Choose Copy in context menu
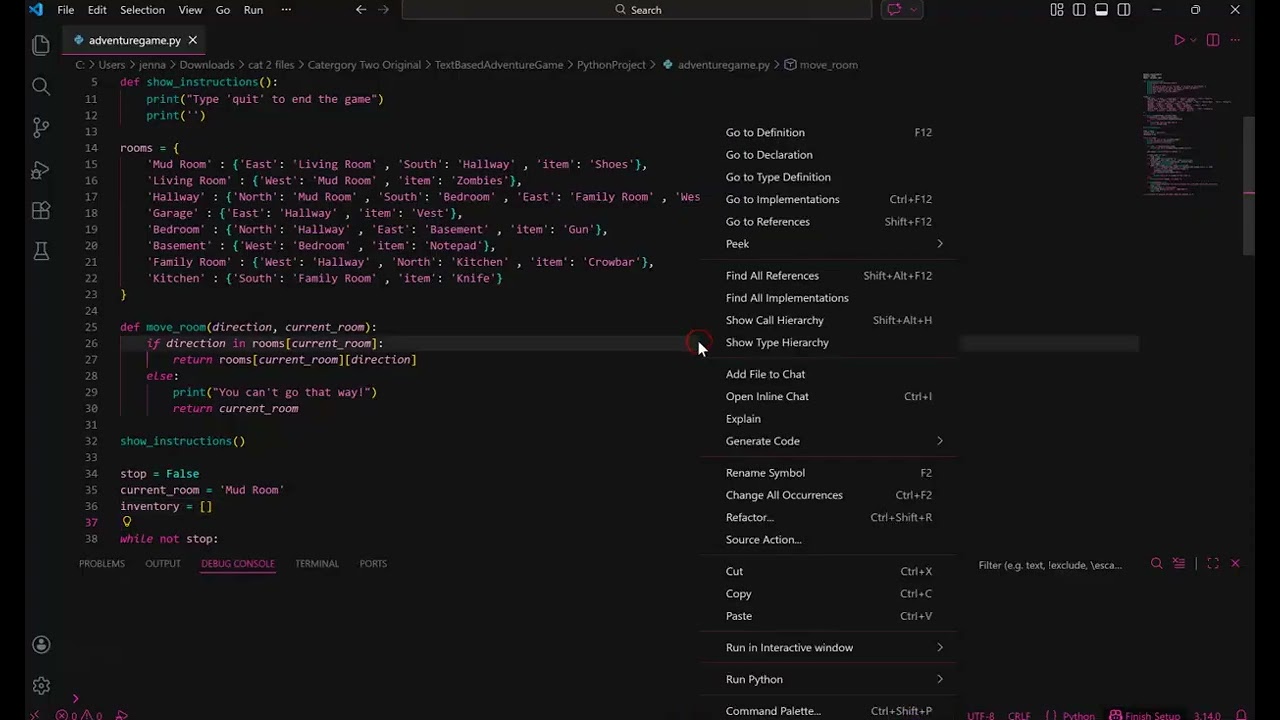1280x720 pixels. pos(829,594)
